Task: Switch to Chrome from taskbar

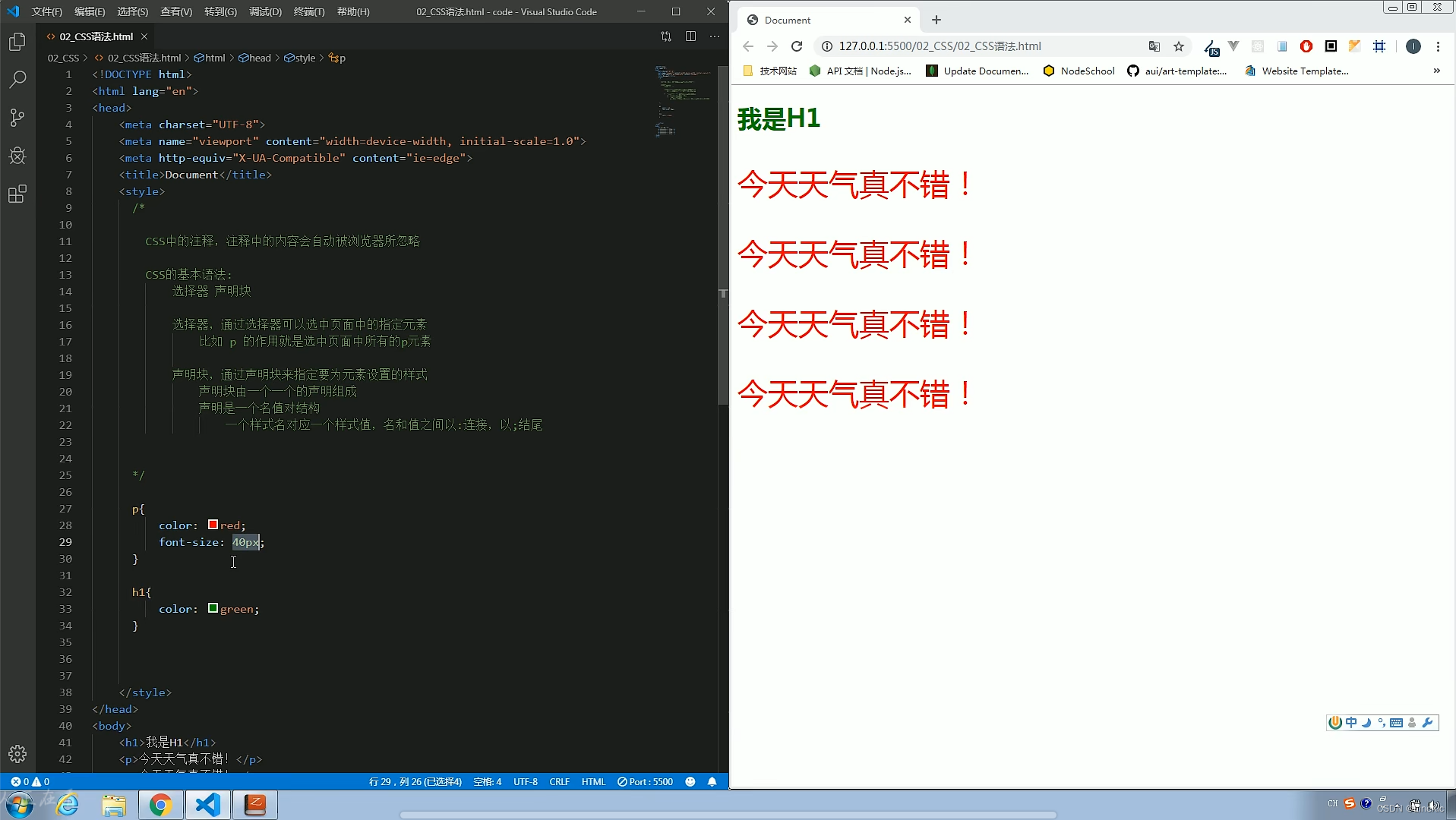Action: [x=160, y=805]
